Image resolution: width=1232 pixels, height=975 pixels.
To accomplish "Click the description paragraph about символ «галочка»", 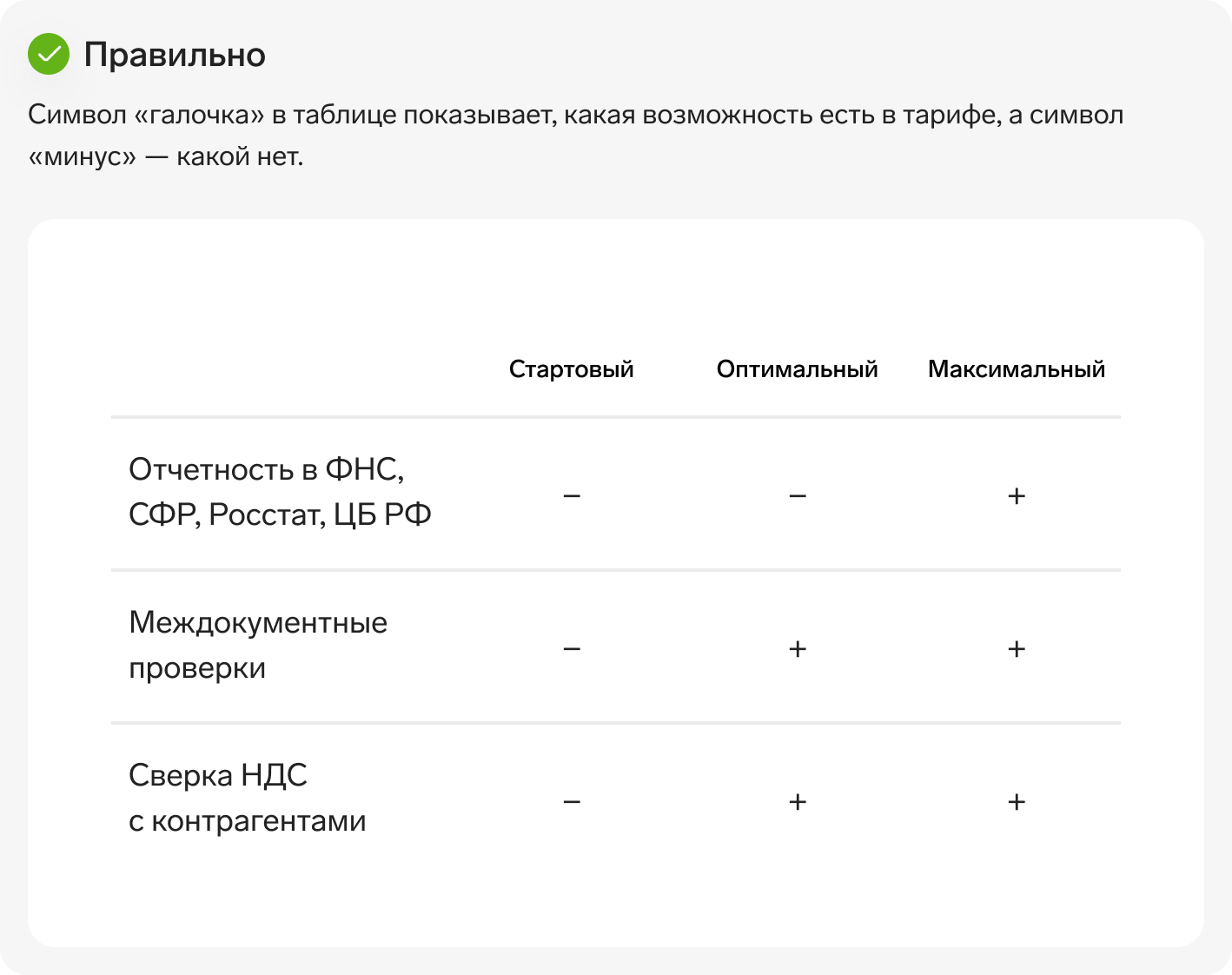I will tap(575, 136).
